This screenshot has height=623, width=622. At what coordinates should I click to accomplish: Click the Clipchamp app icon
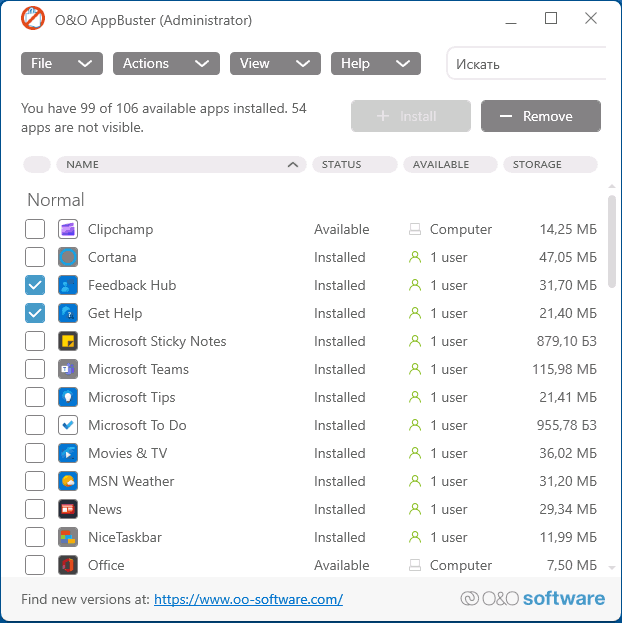tap(68, 229)
